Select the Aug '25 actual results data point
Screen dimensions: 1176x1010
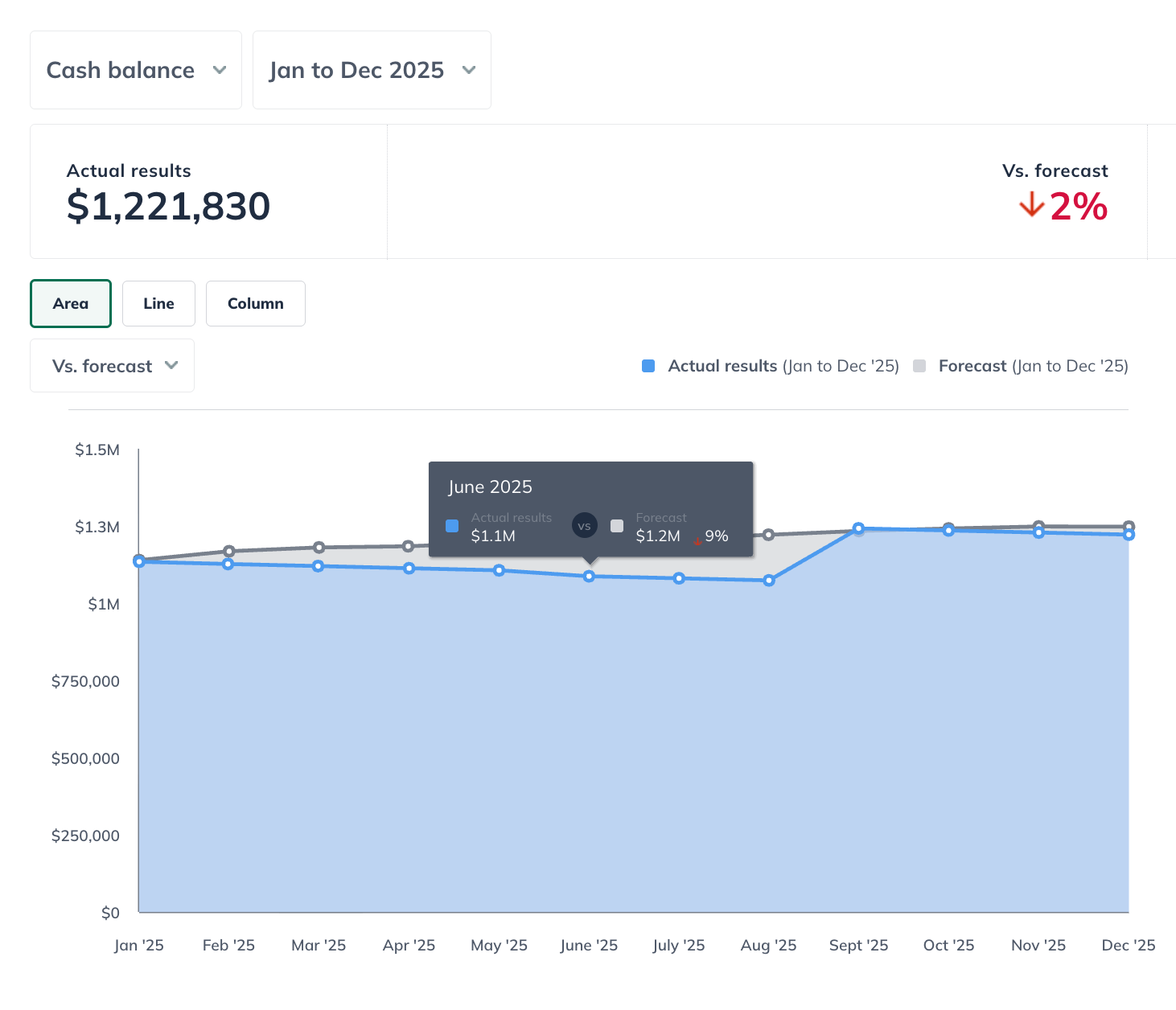point(769,581)
